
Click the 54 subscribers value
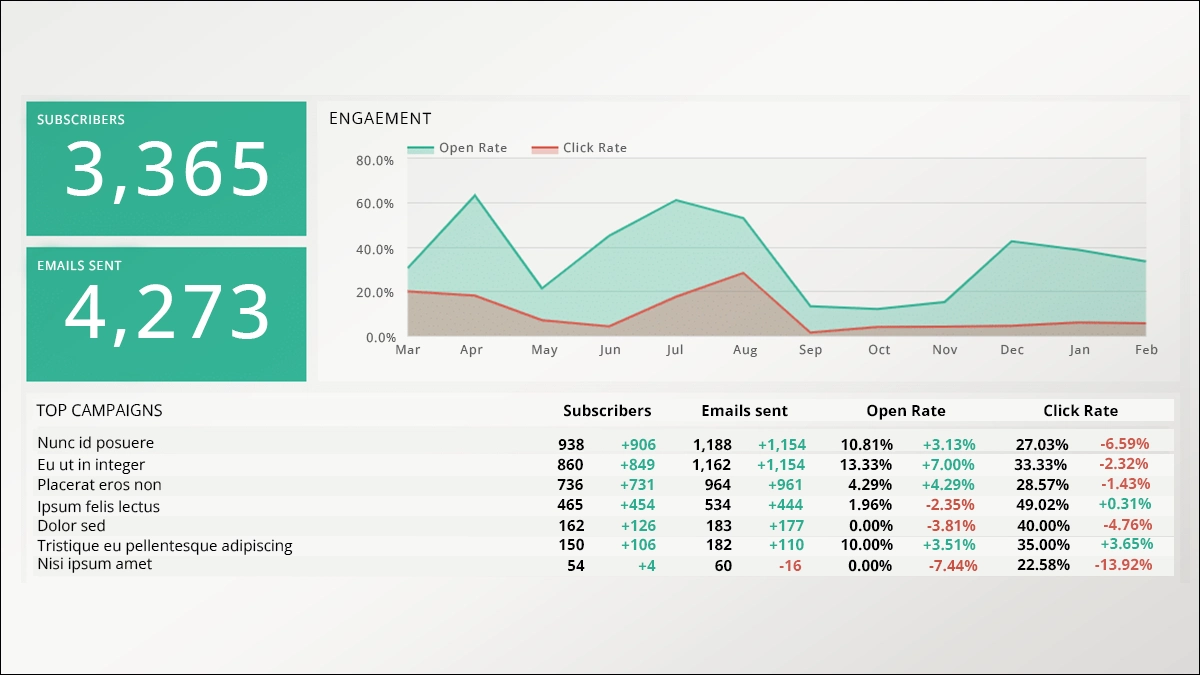click(575, 566)
